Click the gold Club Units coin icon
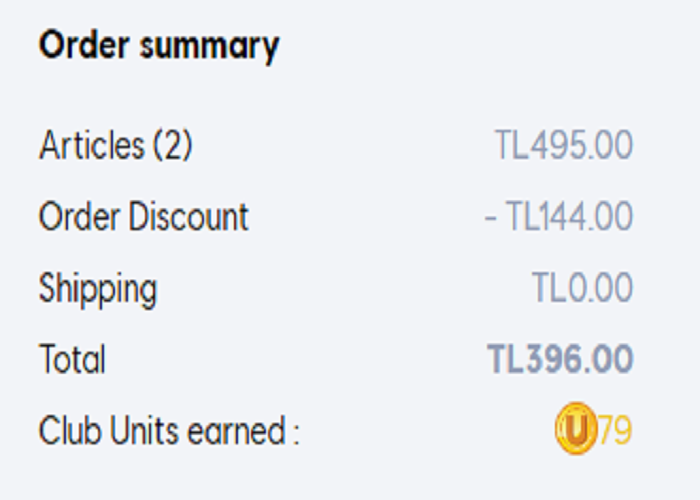 point(576,429)
